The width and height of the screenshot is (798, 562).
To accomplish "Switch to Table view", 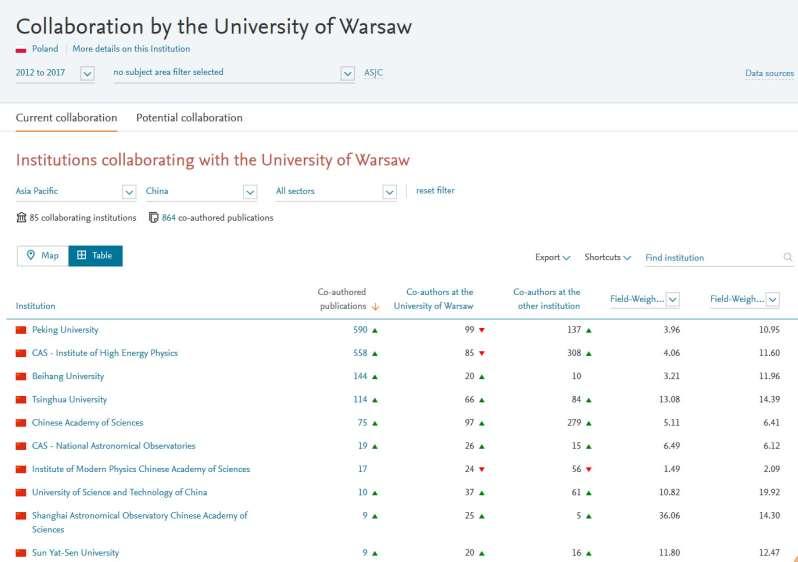I will pos(95,256).
